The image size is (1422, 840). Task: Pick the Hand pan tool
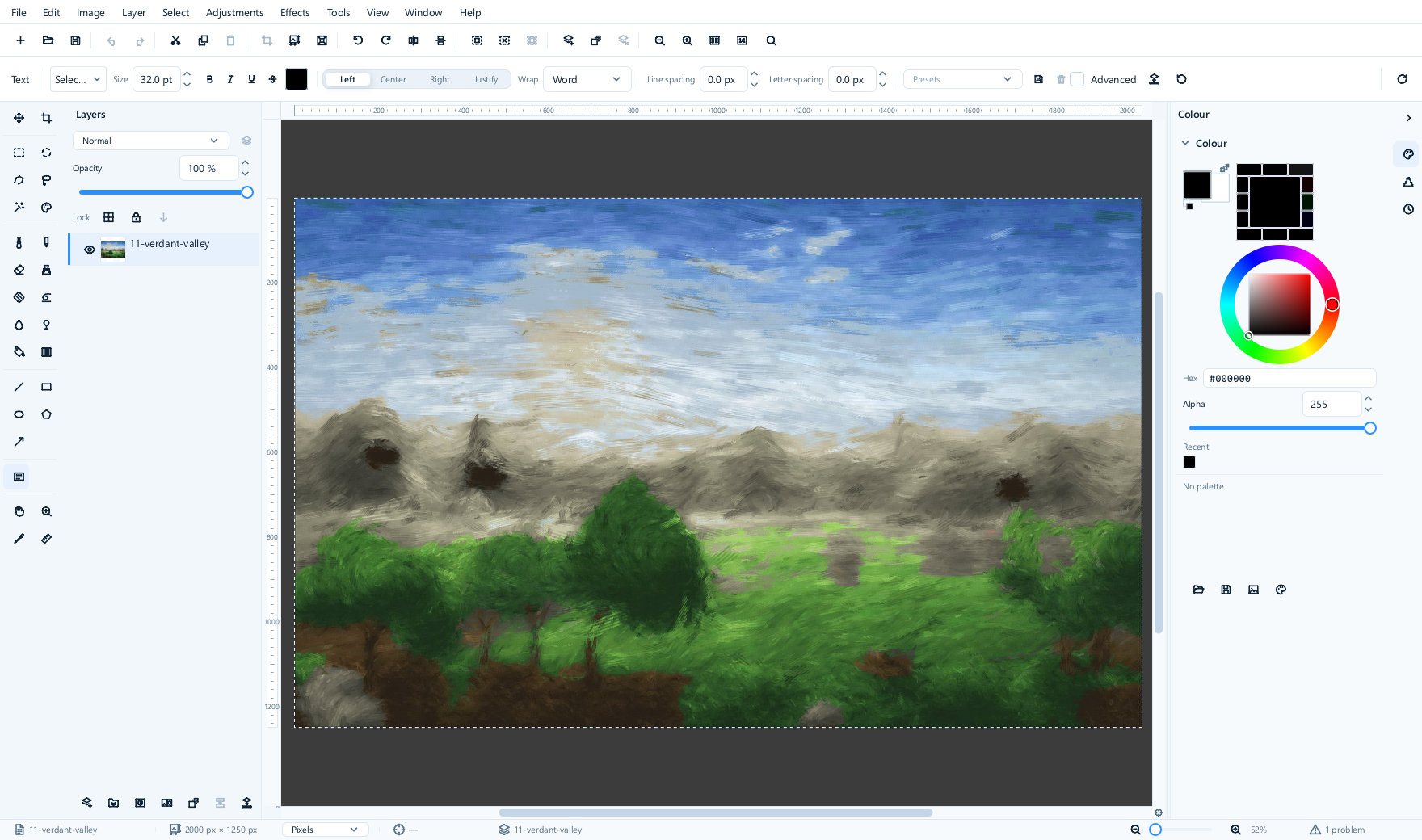point(19,511)
